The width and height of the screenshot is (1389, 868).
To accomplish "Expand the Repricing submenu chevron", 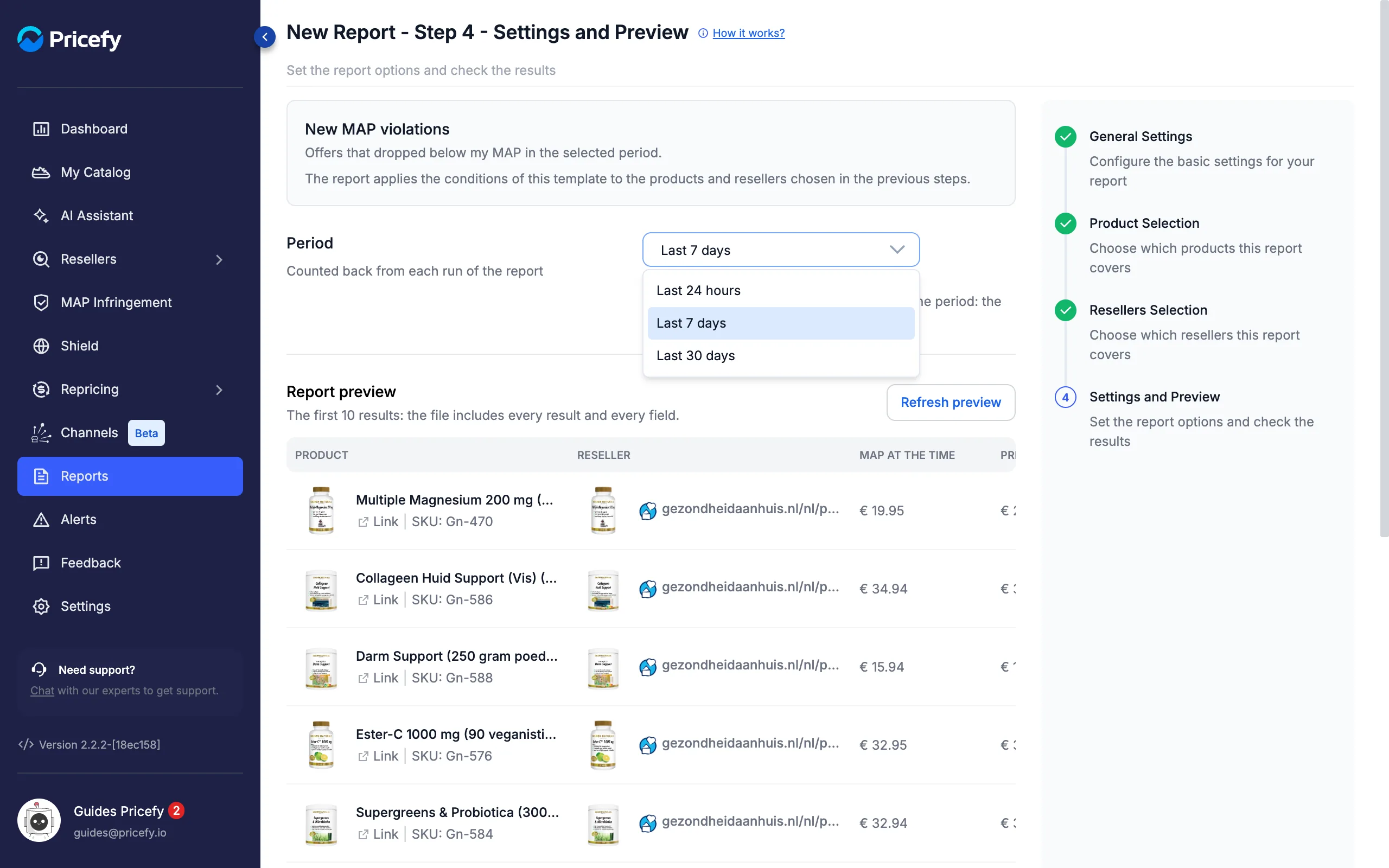I will coord(219,390).
